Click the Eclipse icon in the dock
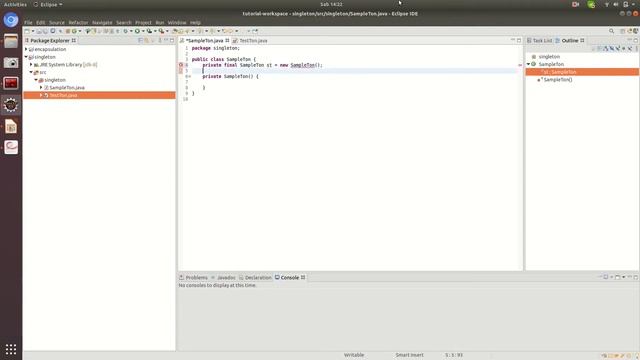Screen dimensions: 640x360 11,105
